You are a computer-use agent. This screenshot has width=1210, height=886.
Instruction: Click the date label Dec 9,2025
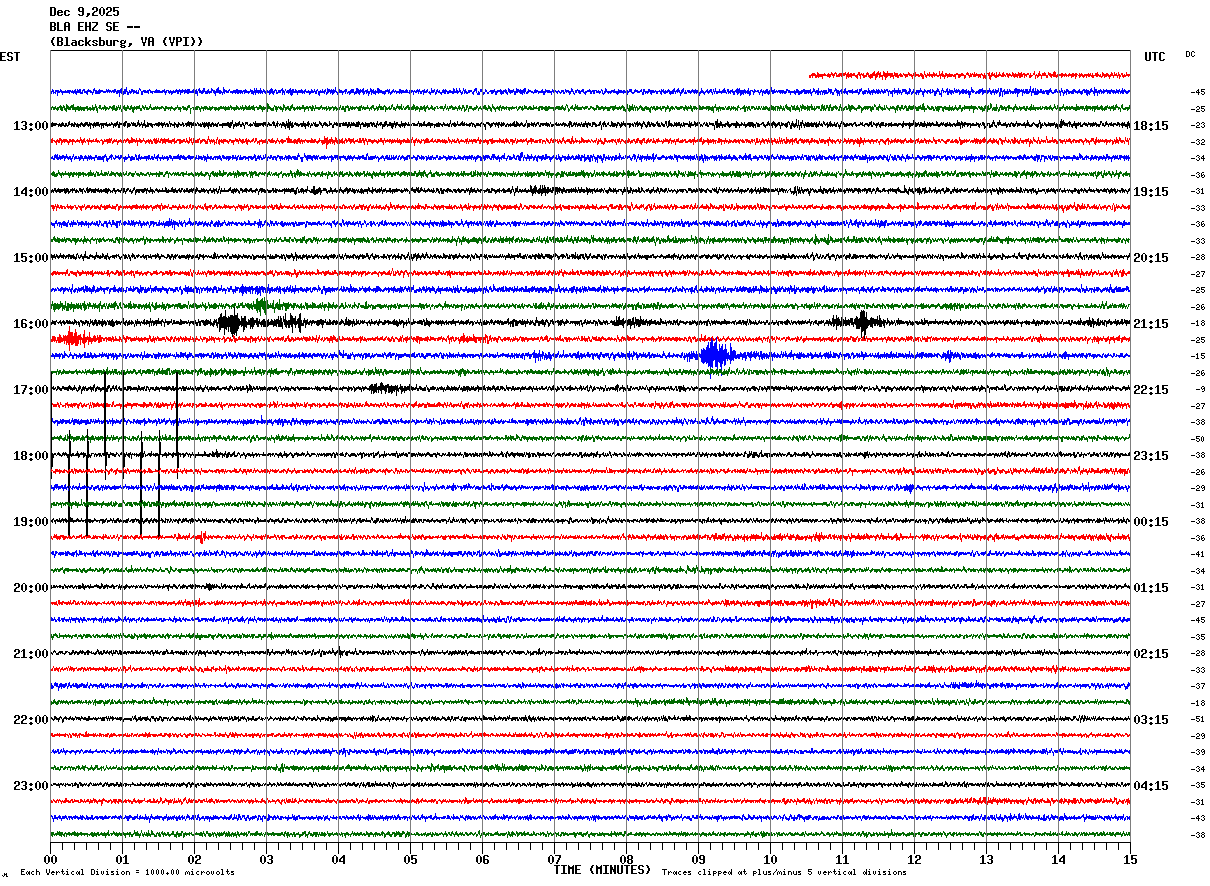(84, 12)
